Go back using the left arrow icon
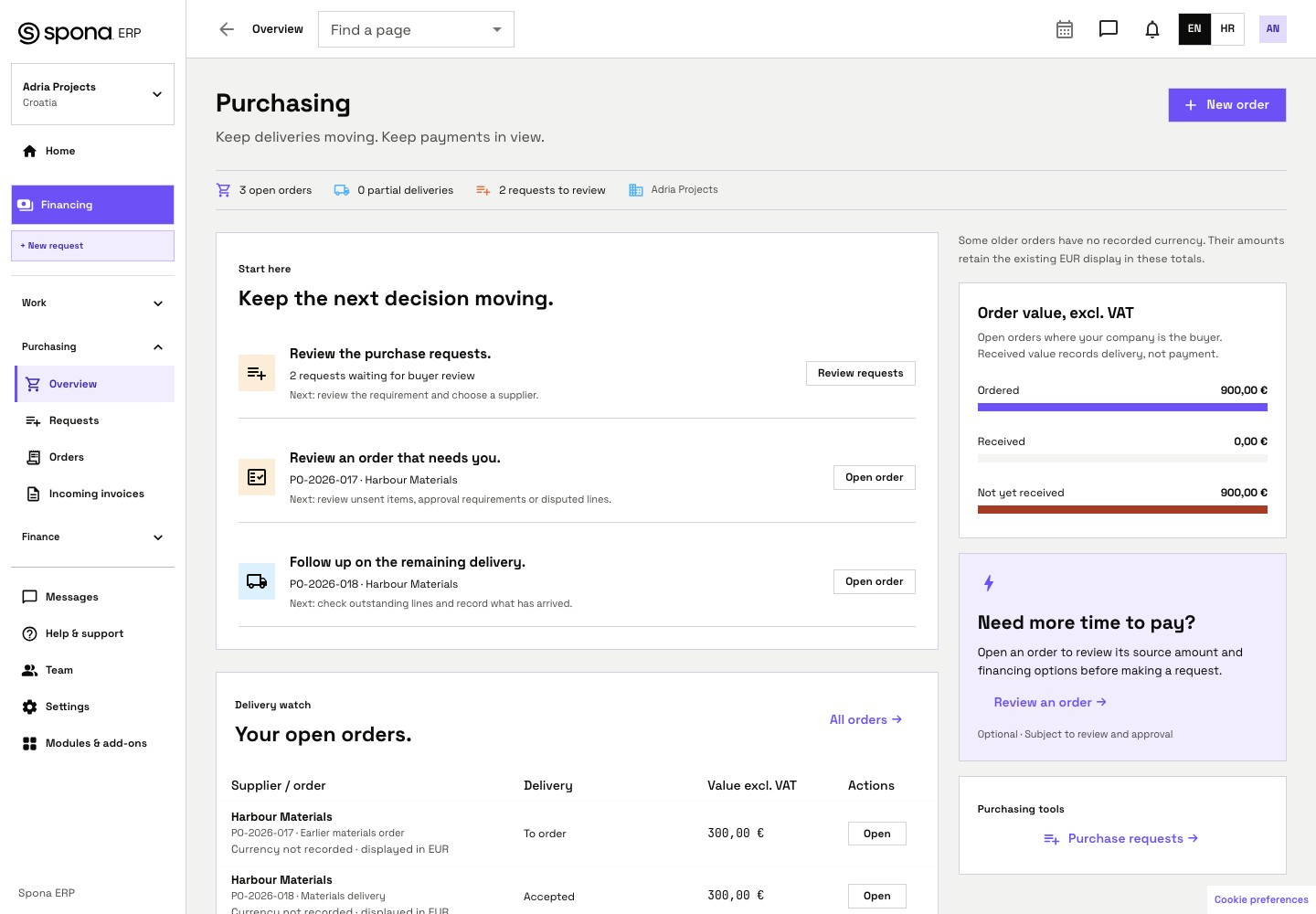 click(x=227, y=29)
